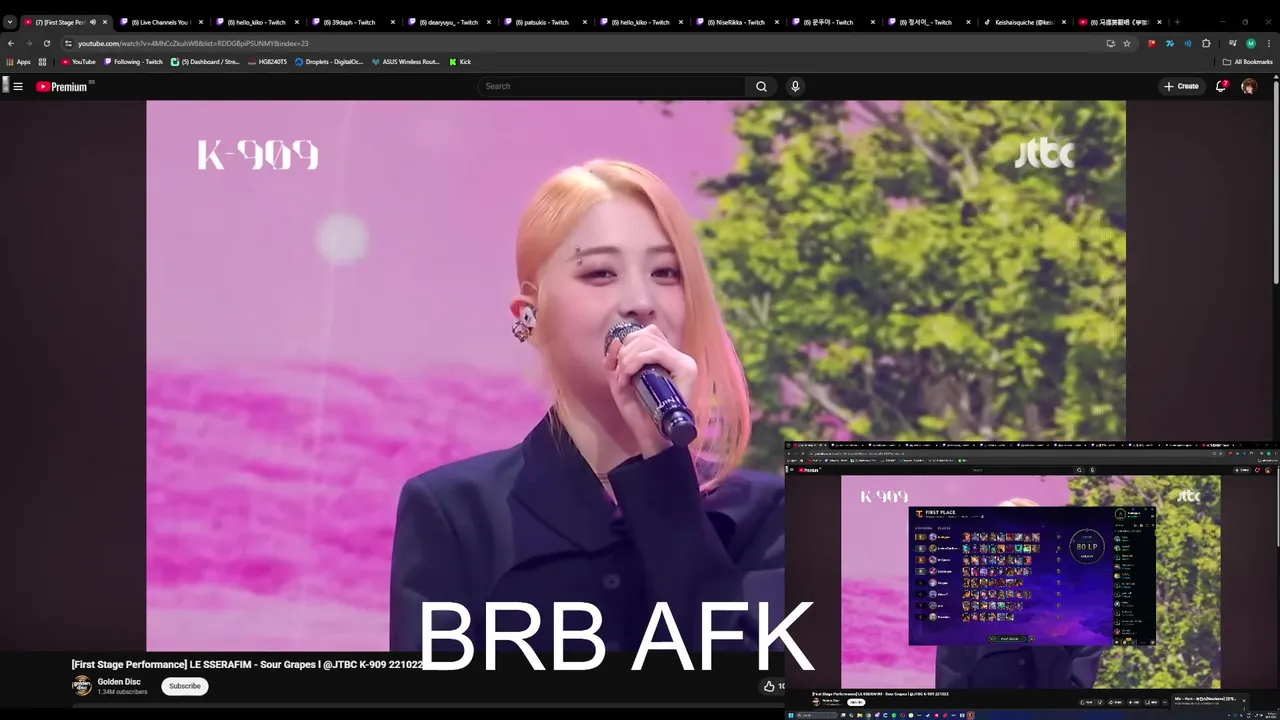Click the browser Forward arrow
The height and width of the screenshot is (720, 1280).
point(28,44)
